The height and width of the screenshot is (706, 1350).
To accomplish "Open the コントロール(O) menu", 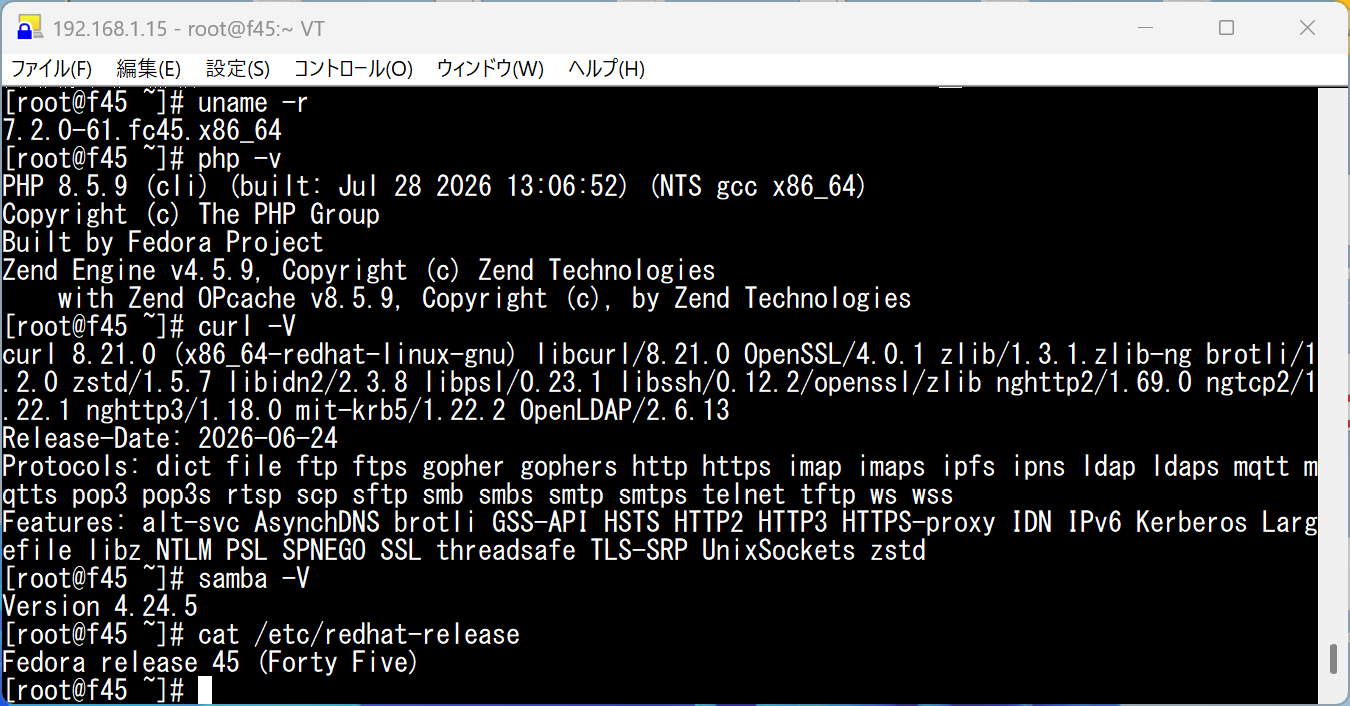I will tap(353, 69).
